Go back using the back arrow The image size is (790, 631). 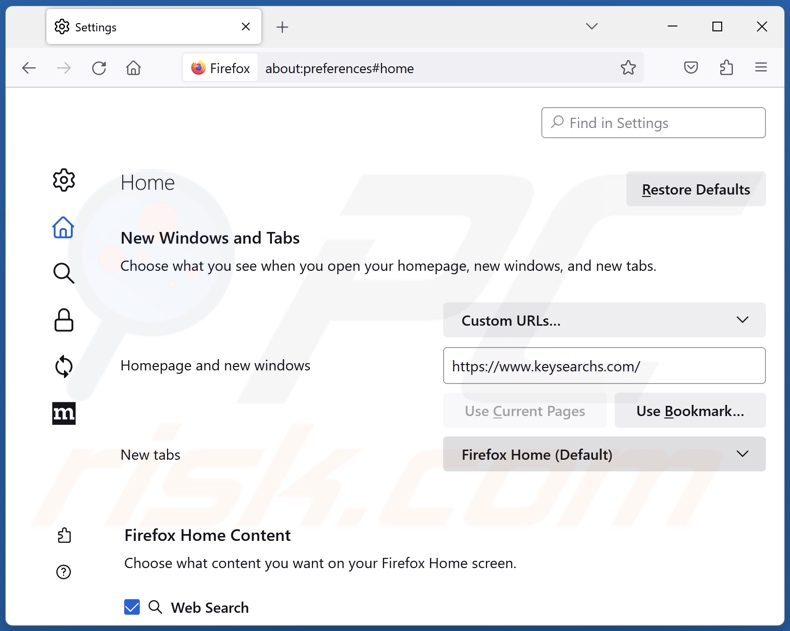click(29, 68)
